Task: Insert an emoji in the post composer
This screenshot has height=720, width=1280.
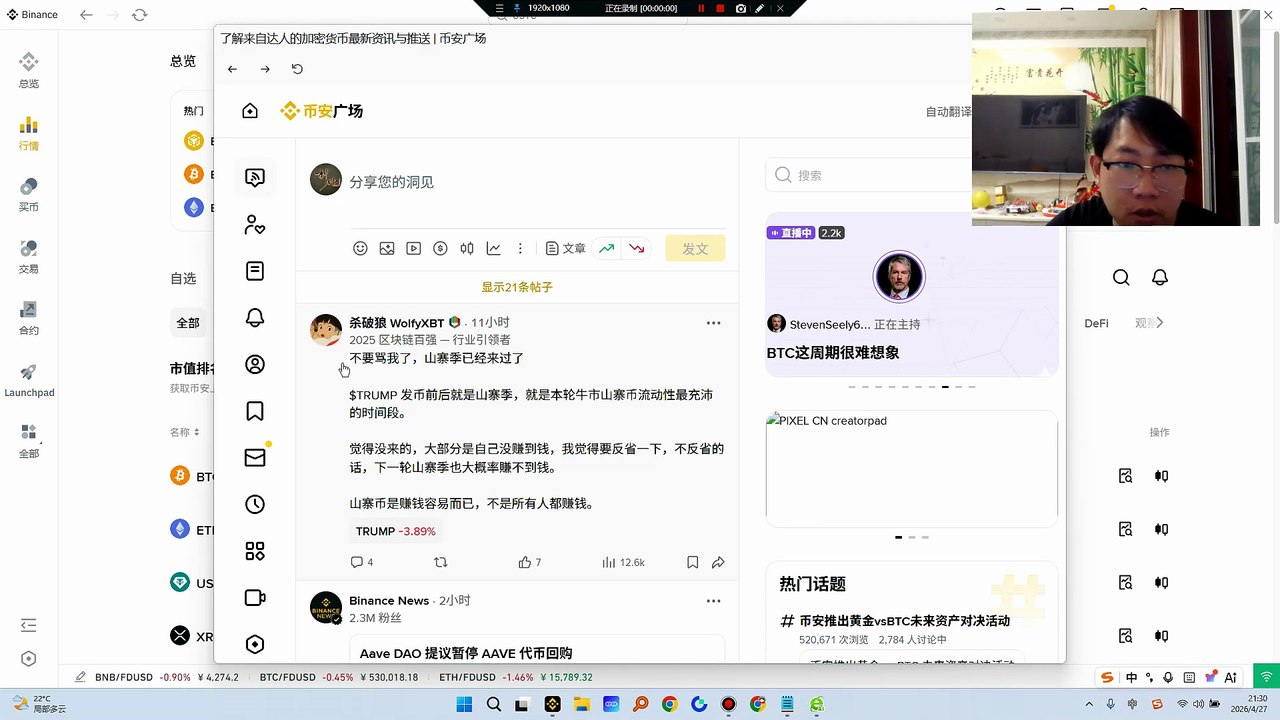Action: coord(360,248)
